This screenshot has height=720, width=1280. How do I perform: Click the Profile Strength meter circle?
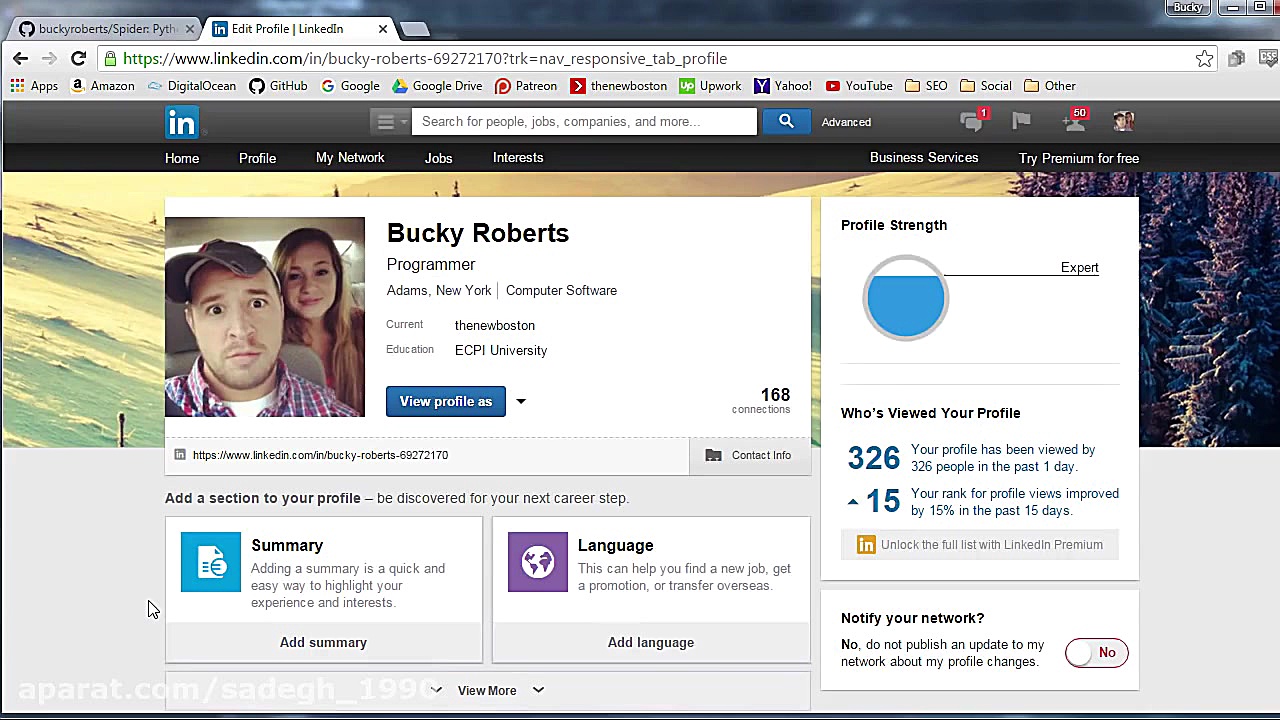coord(905,298)
